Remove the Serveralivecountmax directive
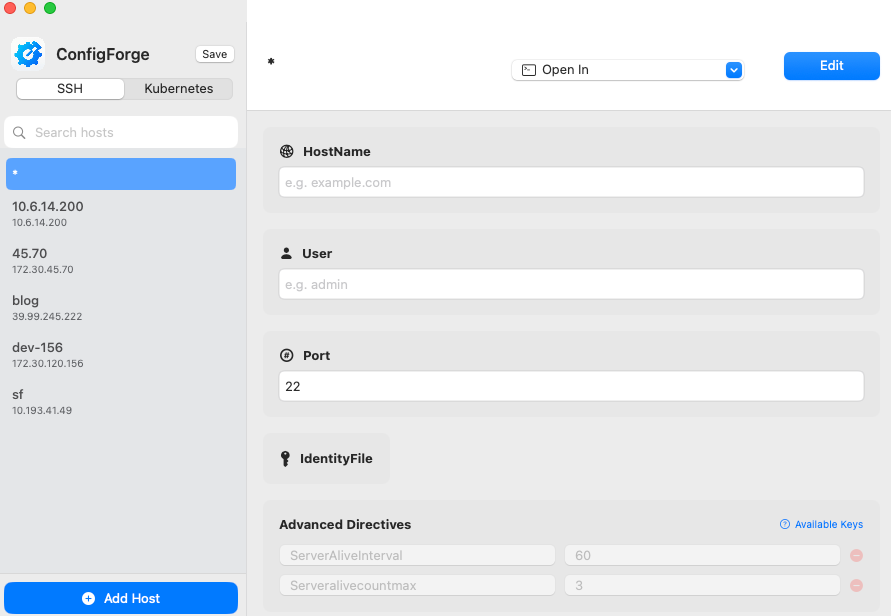 [856, 585]
